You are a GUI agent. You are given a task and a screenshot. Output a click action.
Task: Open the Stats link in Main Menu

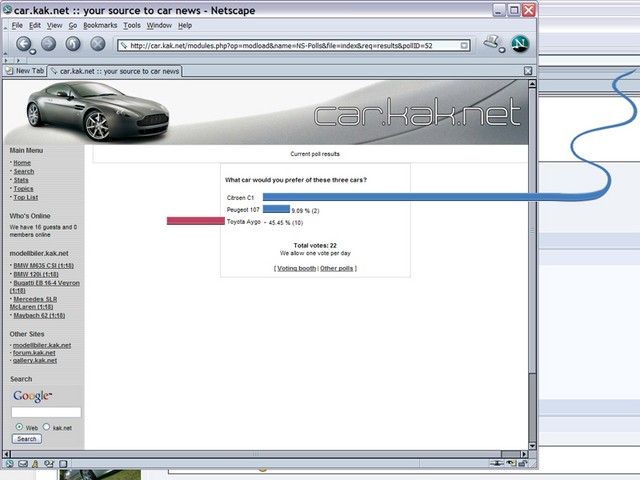coord(21,180)
